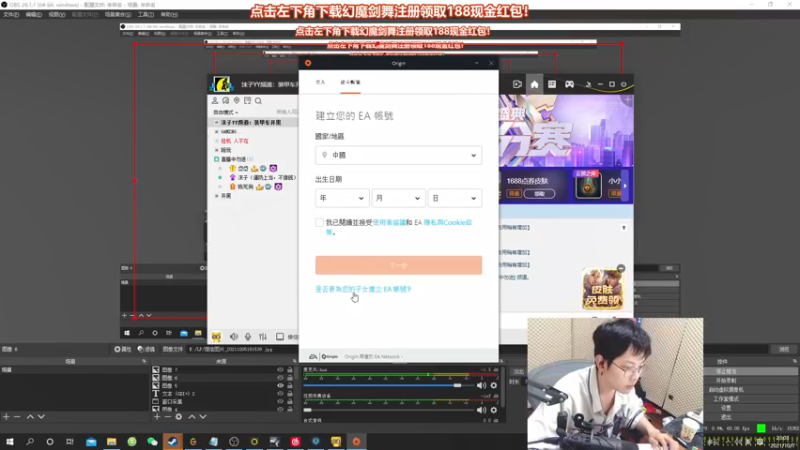Image resolution: width=800 pixels, height=450 pixels.
Task: Open the 编辑(E) menu in OBS
Action: [34, 15]
